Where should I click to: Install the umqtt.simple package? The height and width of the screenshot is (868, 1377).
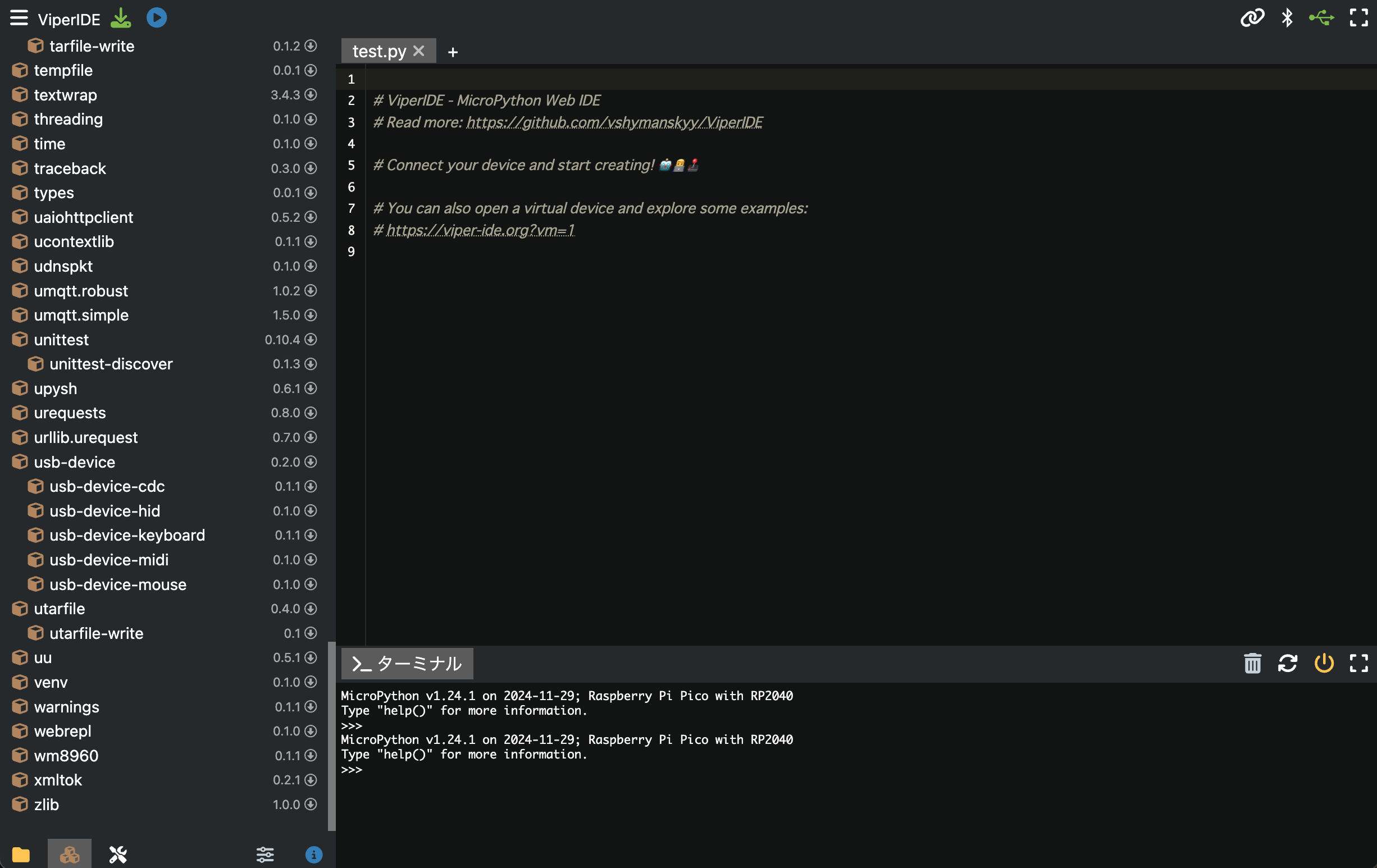311,315
